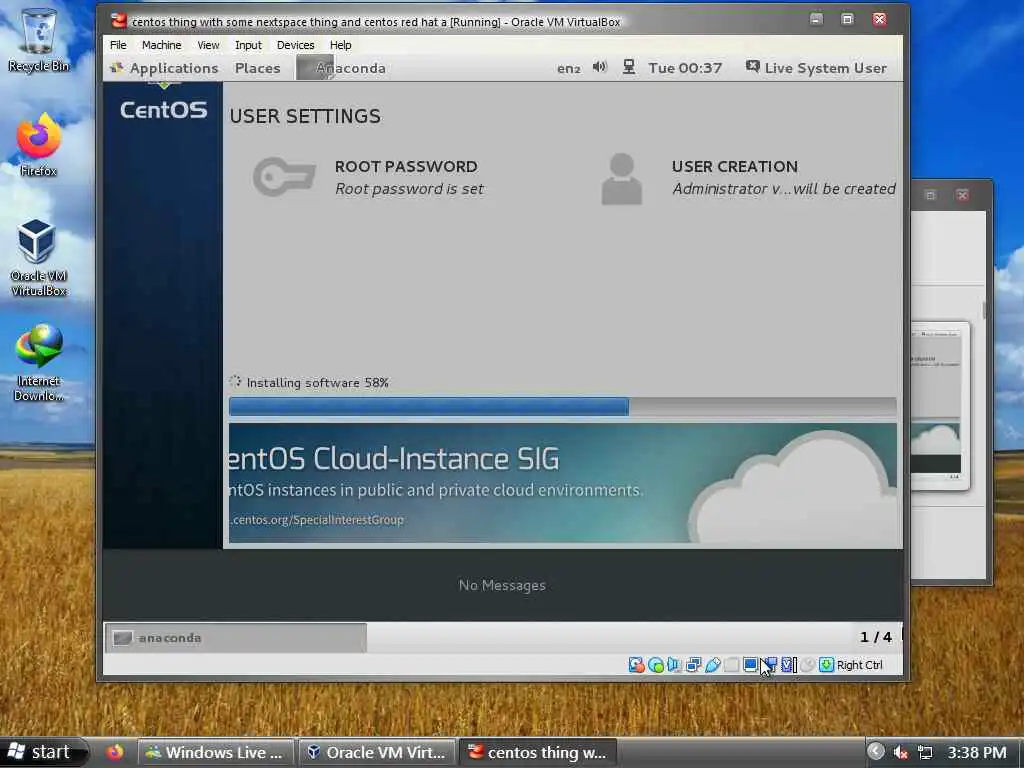The height and width of the screenshot is (768, 1024).
Task: Click the USB devices status icon
Action: [712, 665]
